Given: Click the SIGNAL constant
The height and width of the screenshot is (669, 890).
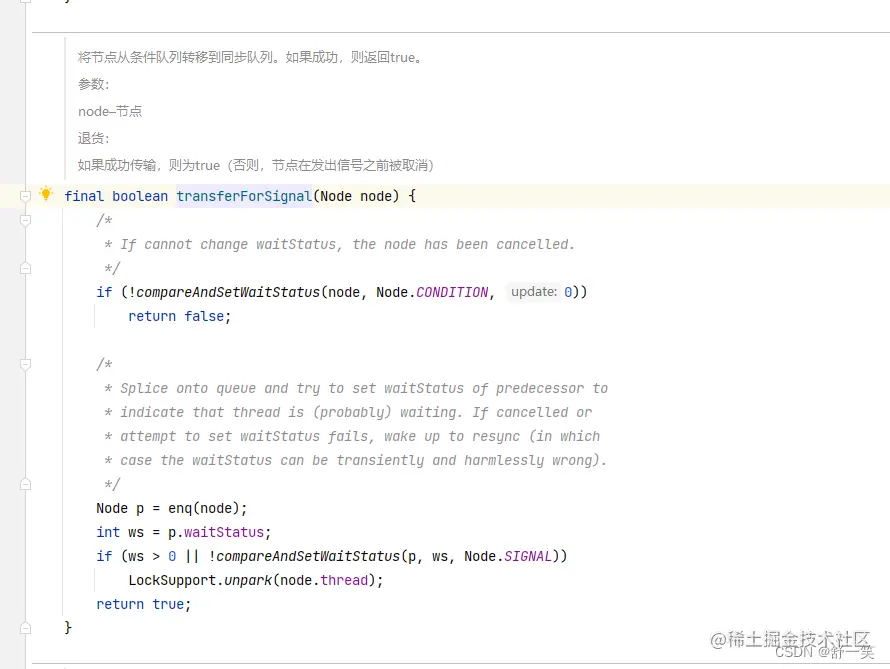Looking at the screenshot, I should click(527, 557).
